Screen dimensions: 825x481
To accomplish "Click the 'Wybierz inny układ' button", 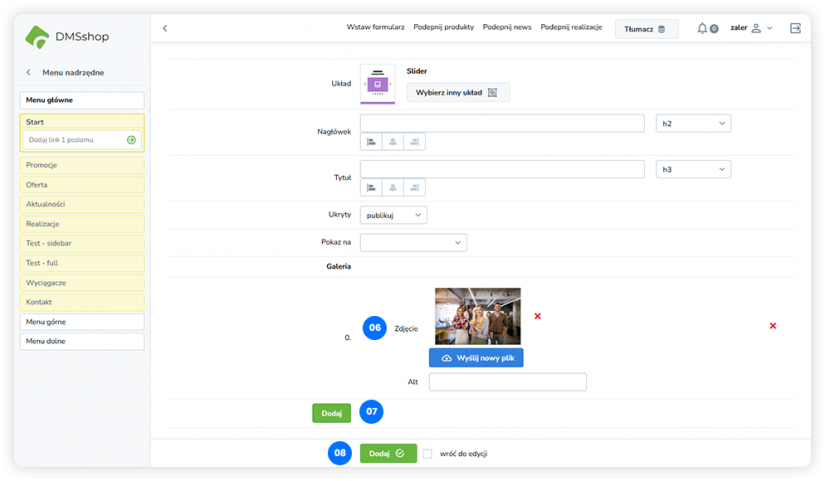I will (x=457, y=92).
